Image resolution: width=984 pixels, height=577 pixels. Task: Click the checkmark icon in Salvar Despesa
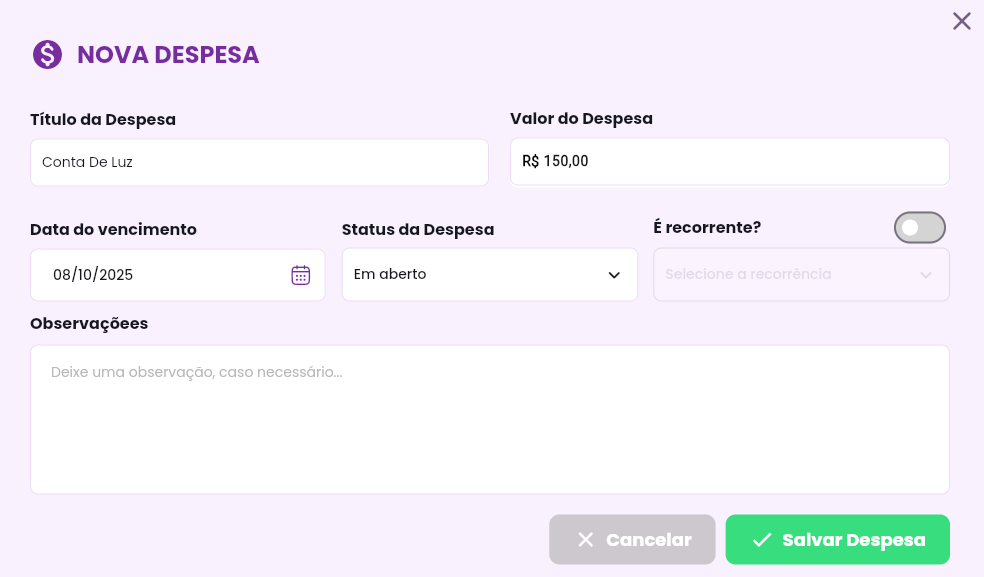coord(762,540)
